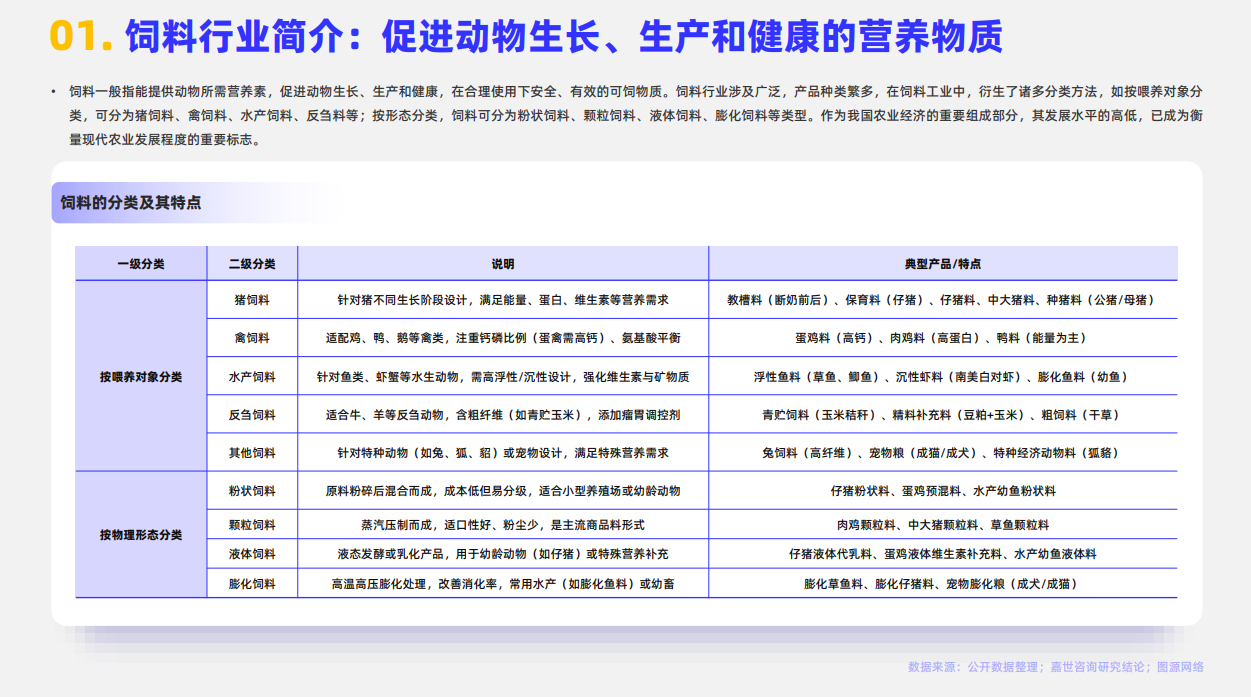
Task: Click the 二级分类 column header
Action: (252, 264)
